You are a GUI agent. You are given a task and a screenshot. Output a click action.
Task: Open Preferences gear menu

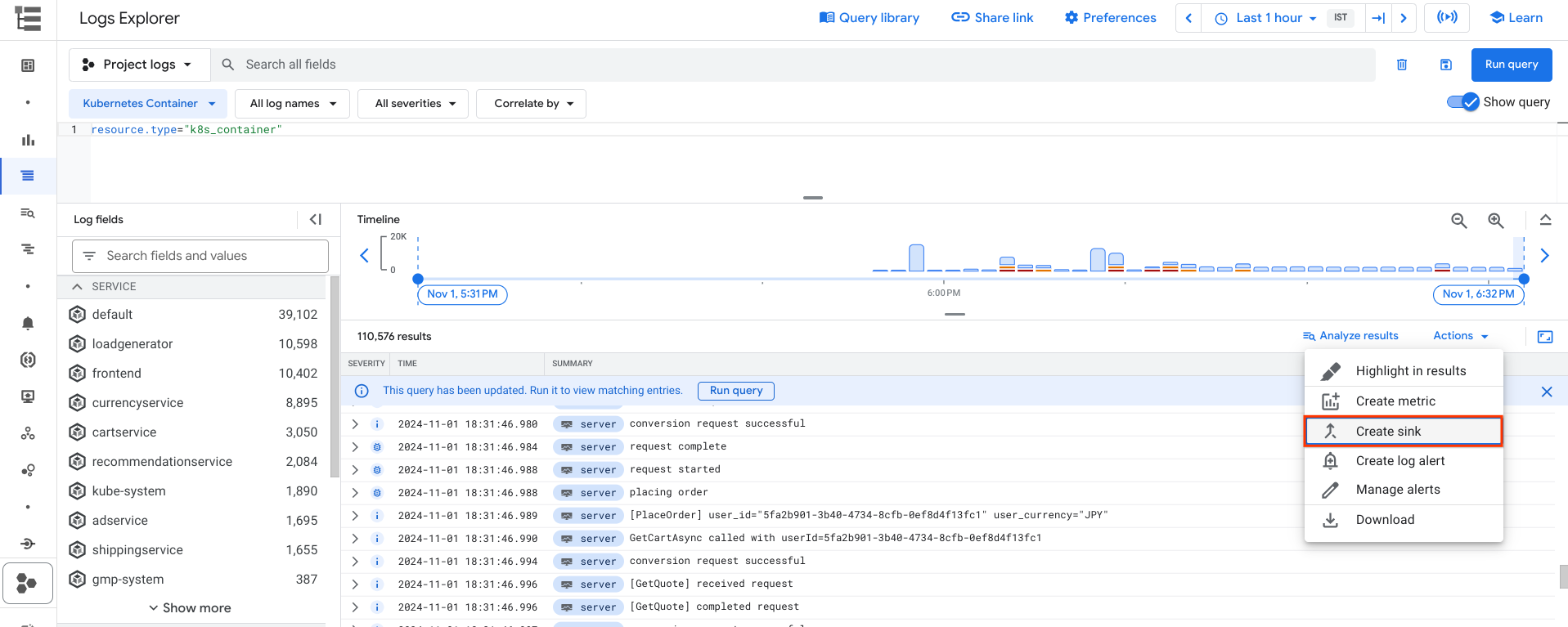(x=1110, y=18)
